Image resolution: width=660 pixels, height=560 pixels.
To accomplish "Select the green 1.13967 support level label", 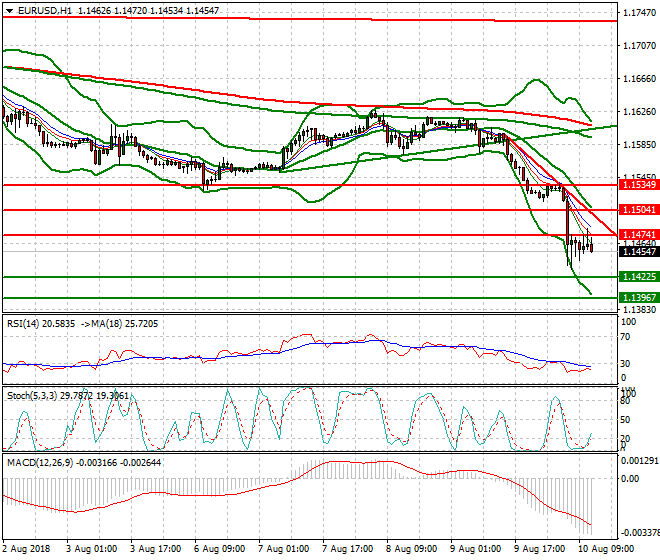I will (x=639, y=298).
